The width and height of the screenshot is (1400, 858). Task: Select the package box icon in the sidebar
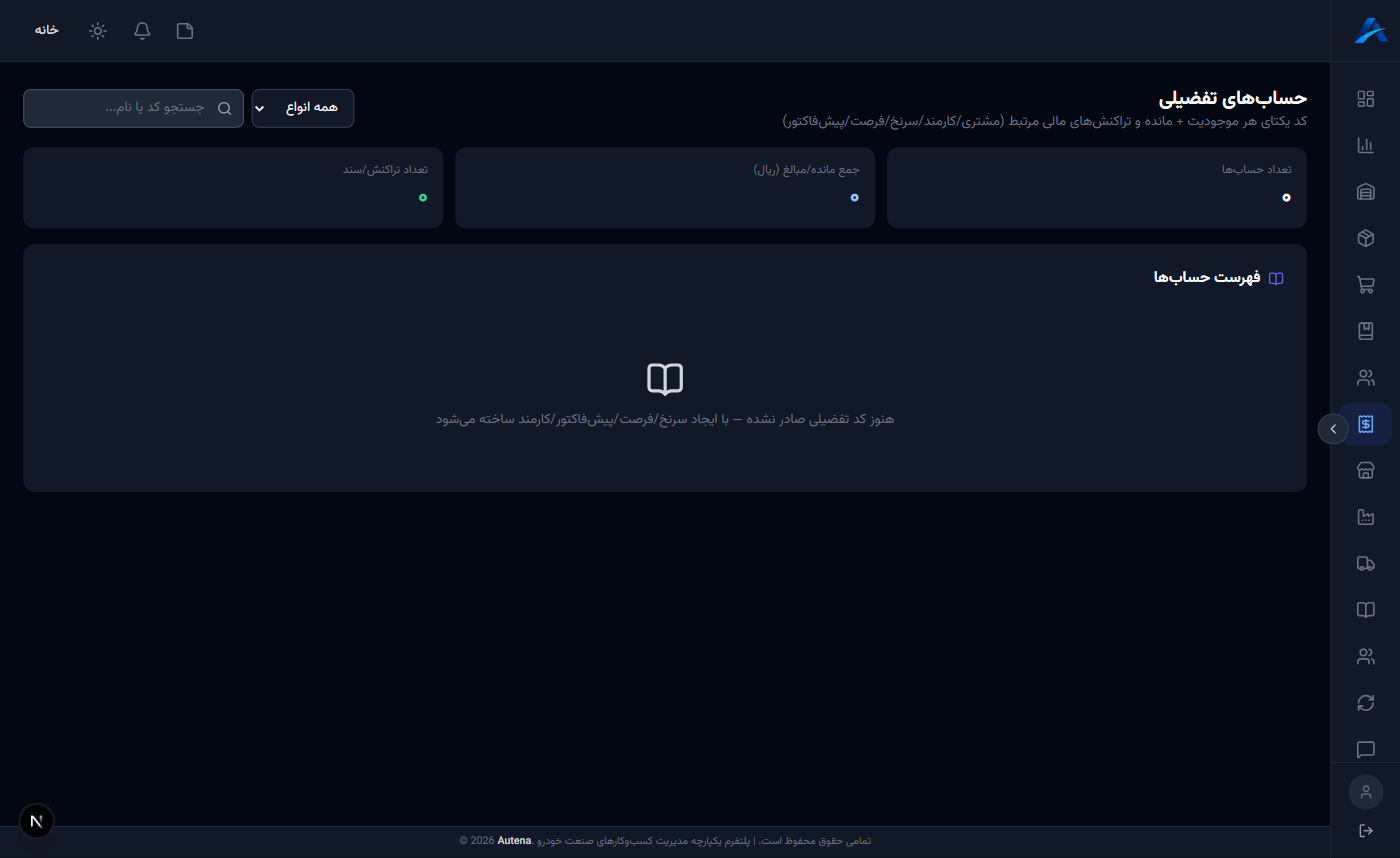1365,238
